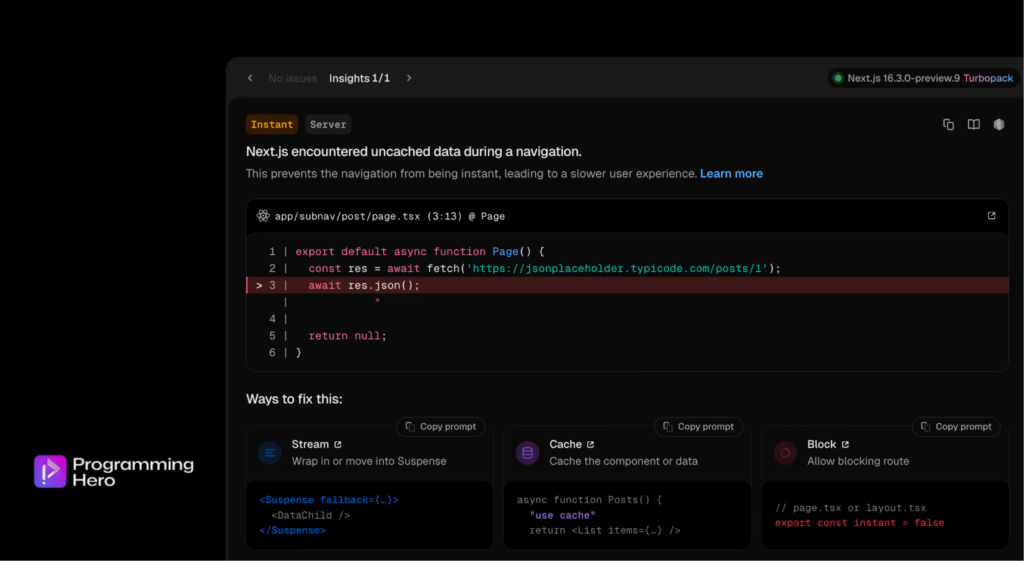Go to the next insight with right chevron

(x=409, y=78)
